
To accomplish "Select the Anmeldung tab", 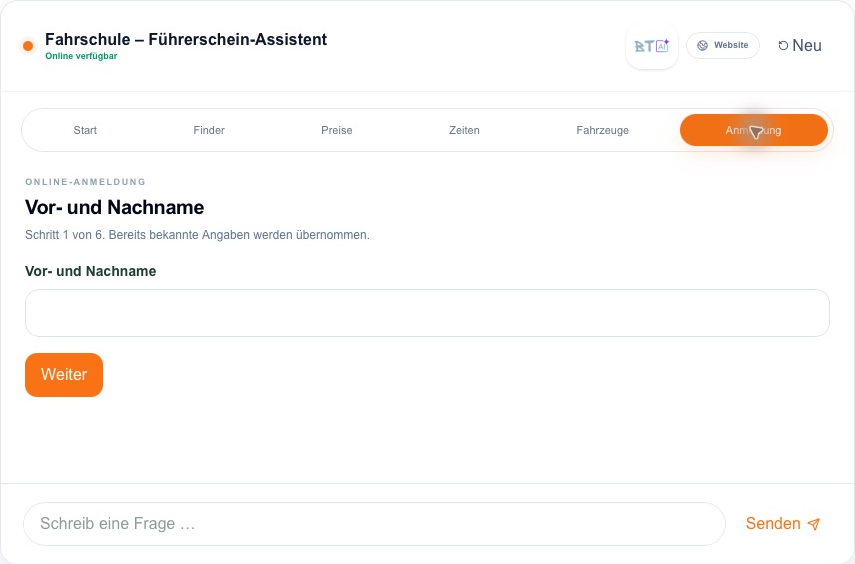I will (754, 130).
